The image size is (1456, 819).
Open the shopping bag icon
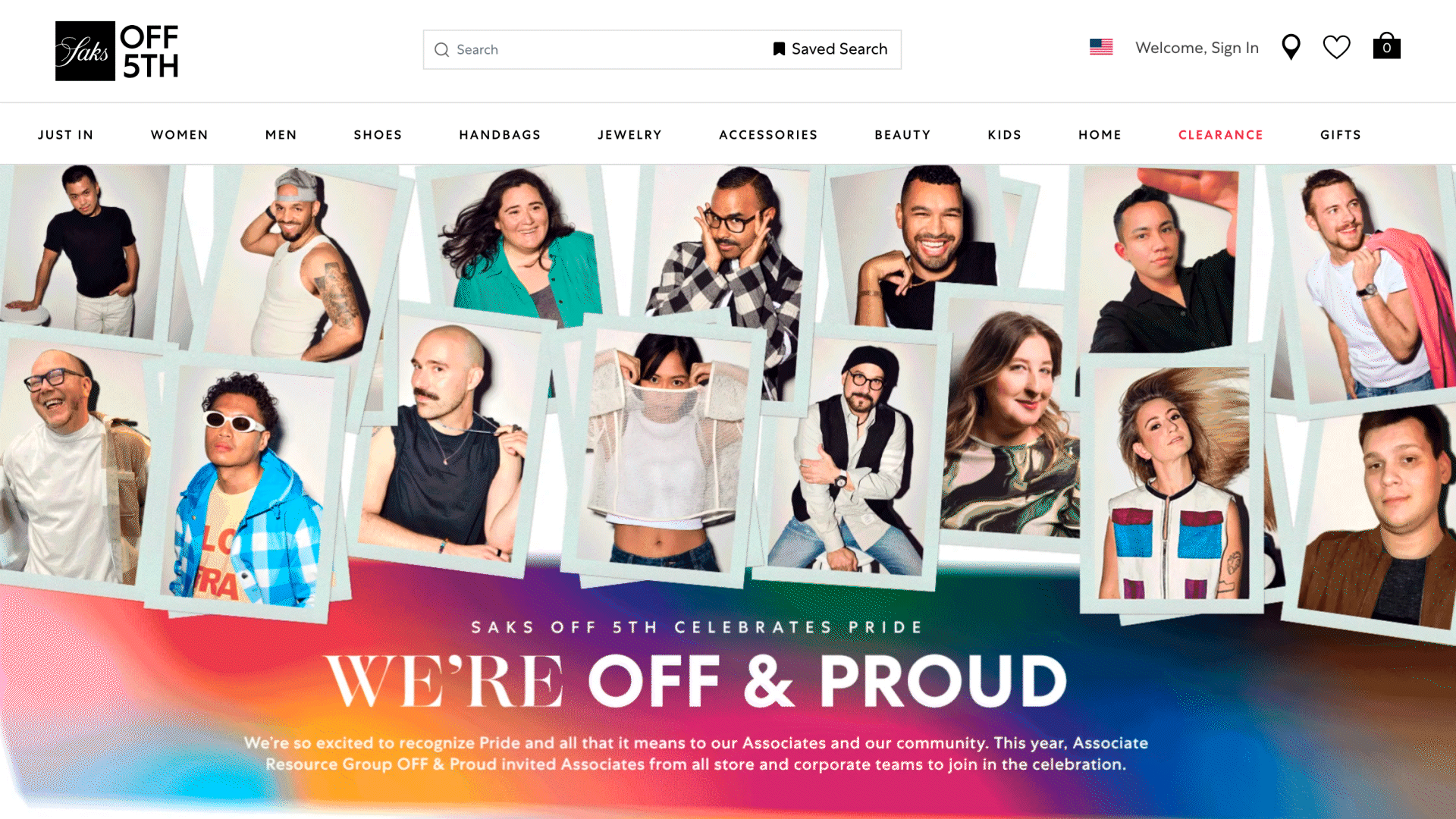point(1386,45)
